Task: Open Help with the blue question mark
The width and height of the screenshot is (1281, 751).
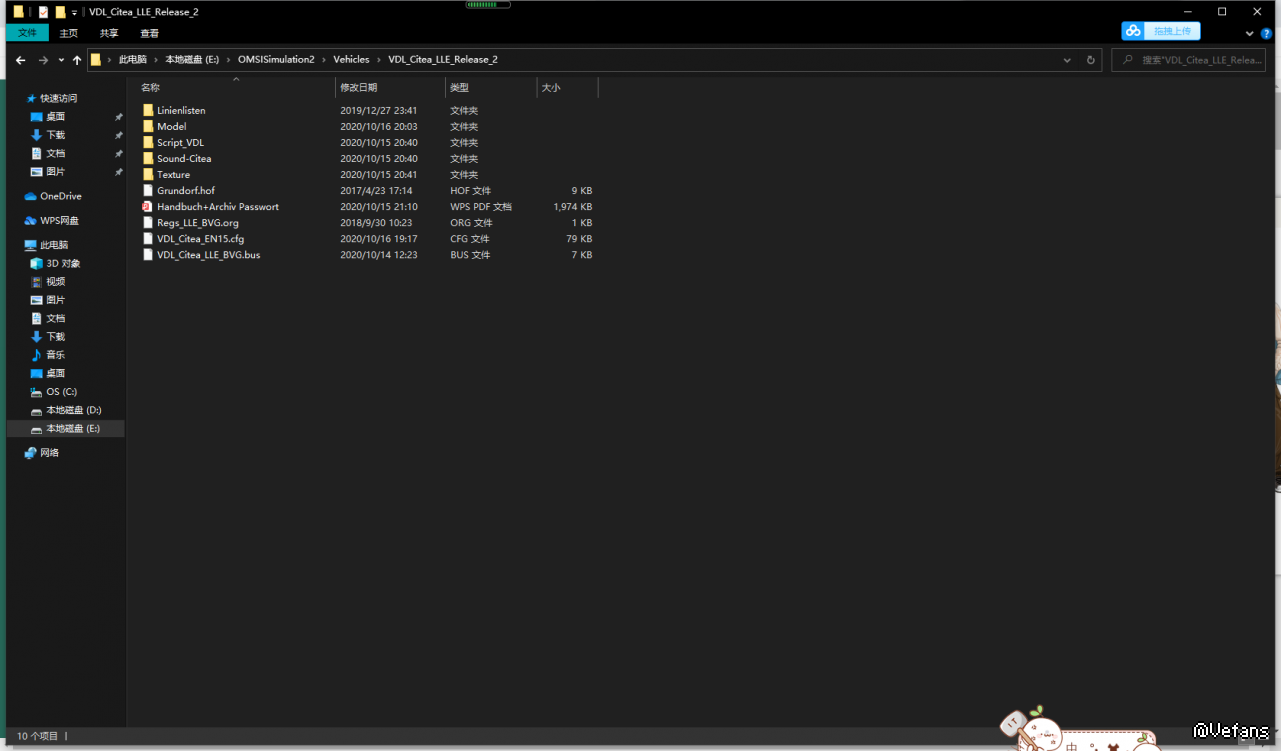Action: tap(1267, 33)
